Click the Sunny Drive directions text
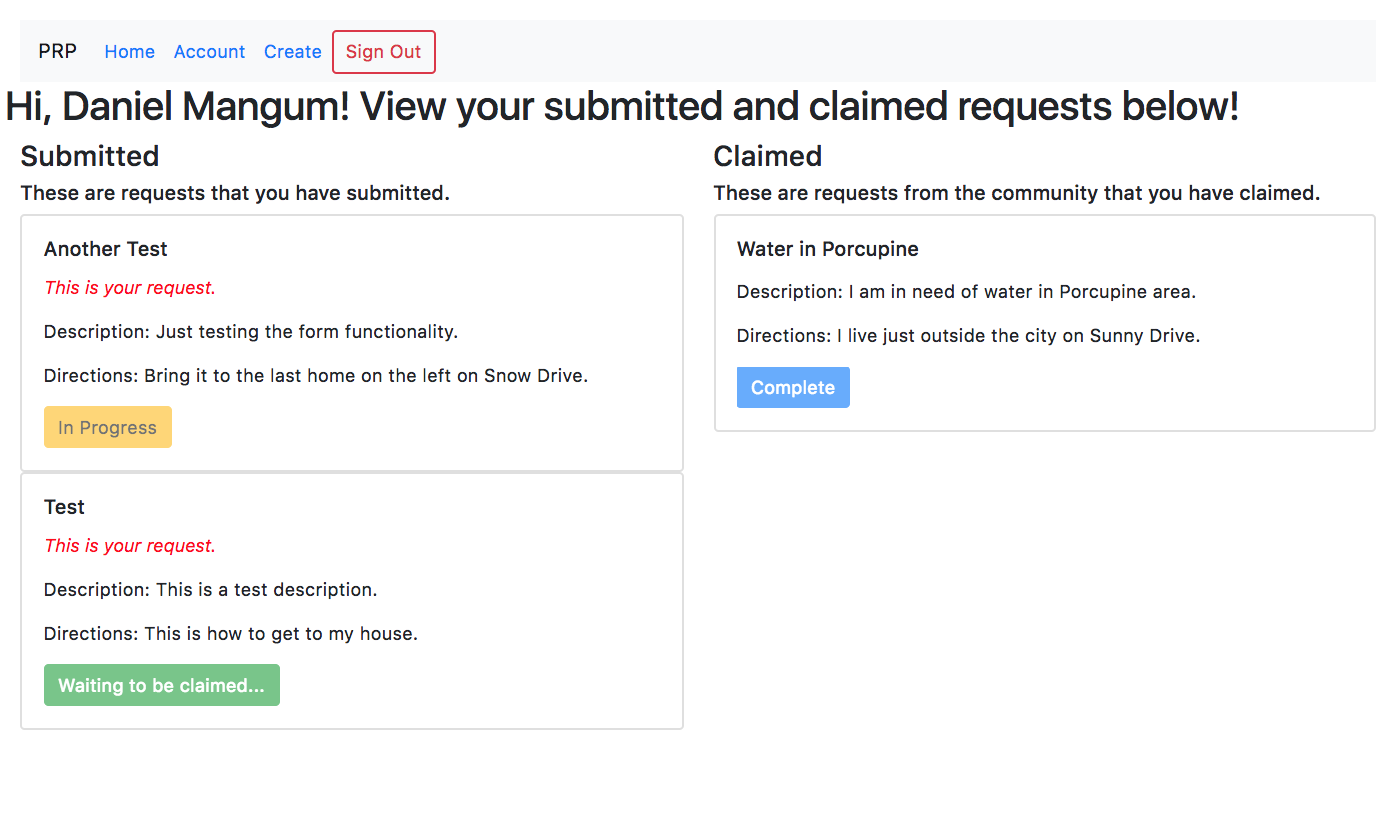This screenshot has width=1396, height=820. click(x=967, y=336)
